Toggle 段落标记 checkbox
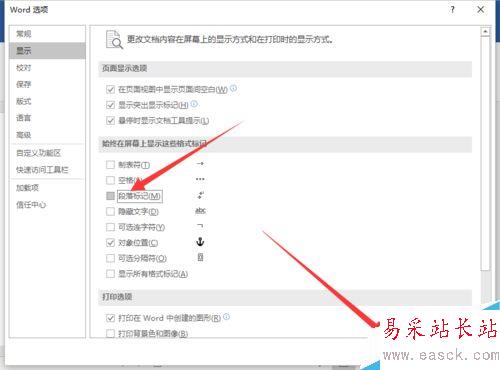Viewport: 500px width, 370px height. [x=110, y=196]
